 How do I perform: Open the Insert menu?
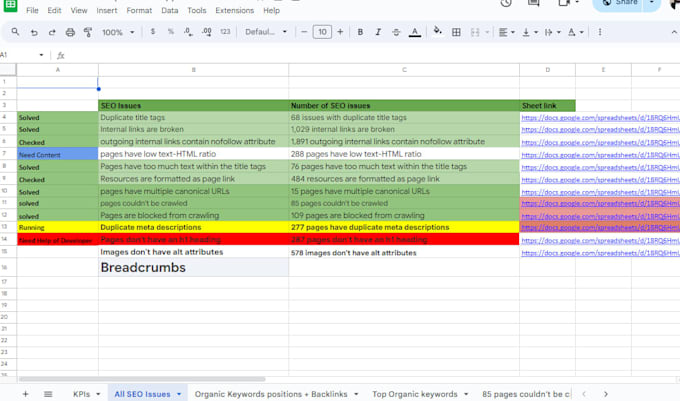pos(107,10)
